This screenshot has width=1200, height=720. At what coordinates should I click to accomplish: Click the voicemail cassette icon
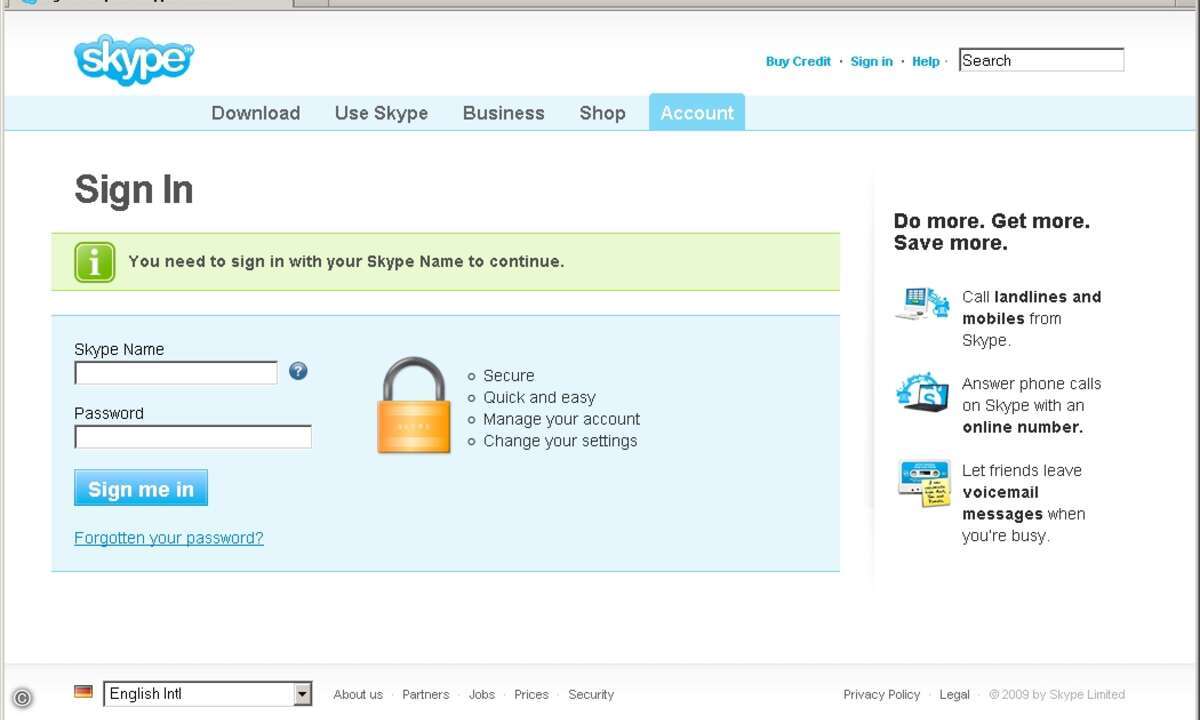(x=924, y=483)
